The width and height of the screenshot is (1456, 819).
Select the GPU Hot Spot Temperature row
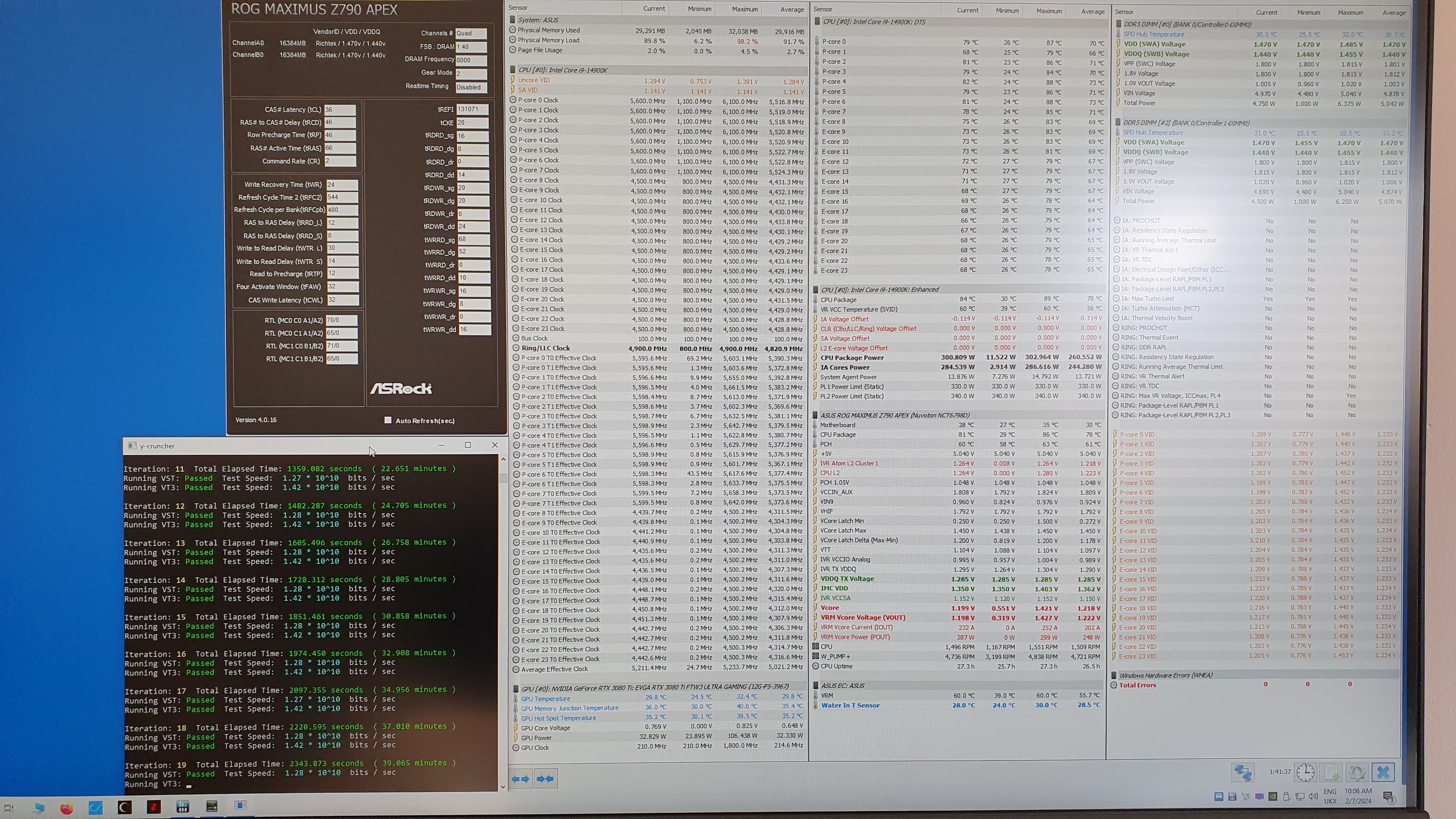(658, 718)
